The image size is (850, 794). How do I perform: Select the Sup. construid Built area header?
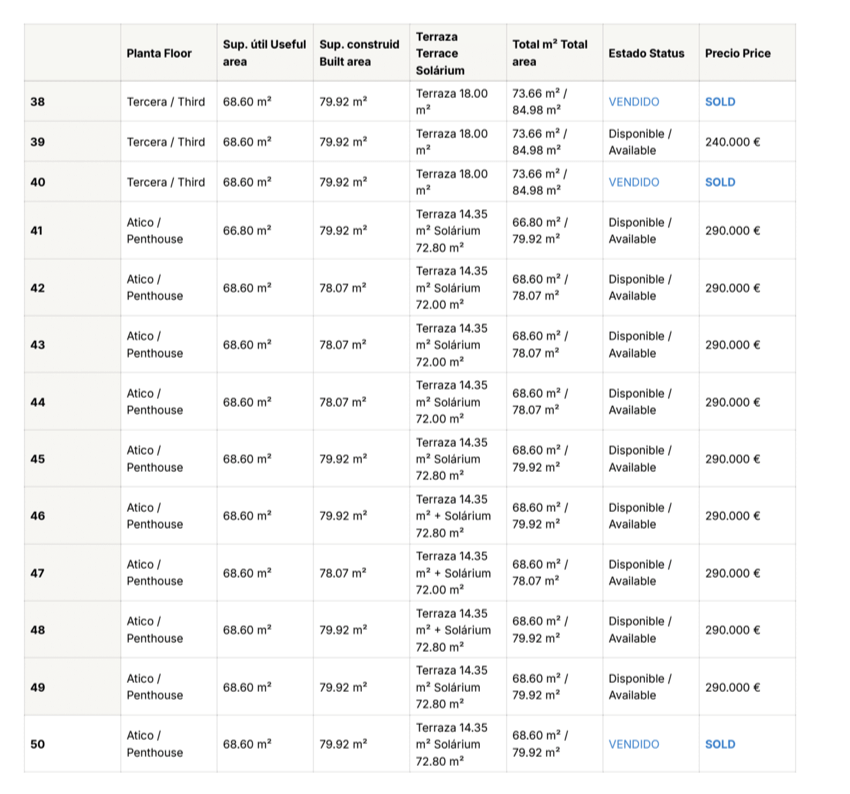coord(359,53)
